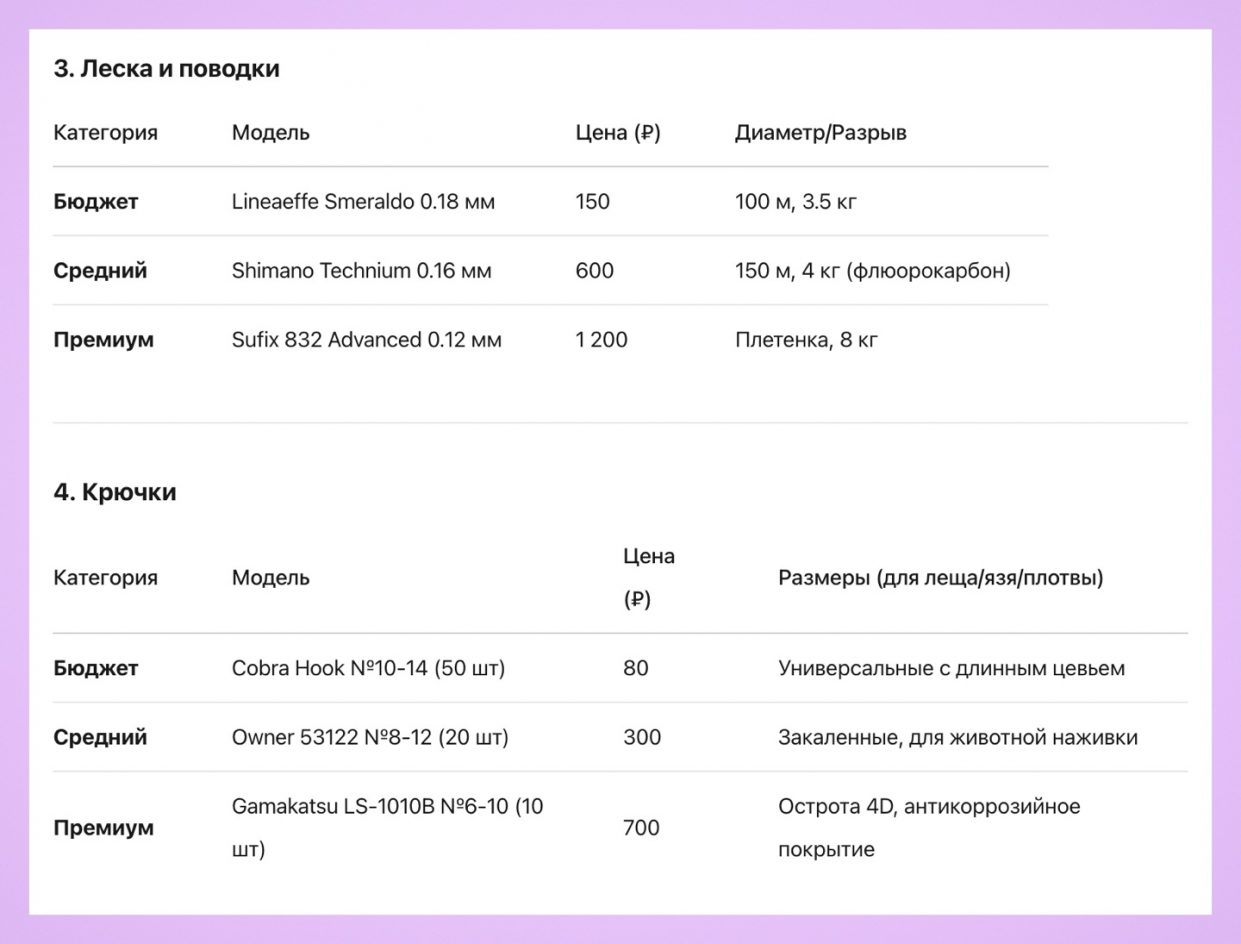Select the "Диаметр/Разрыв" column header
Screen dimensions: 1241x944
tap(820, 133)
